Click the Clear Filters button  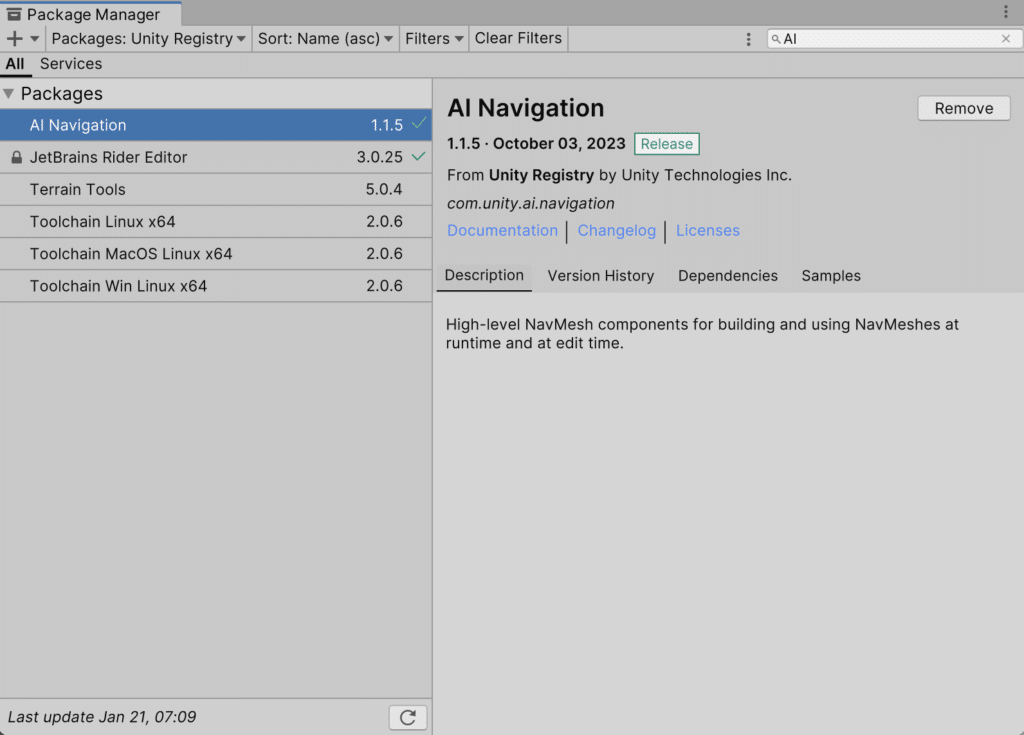(x=518, y=39)
